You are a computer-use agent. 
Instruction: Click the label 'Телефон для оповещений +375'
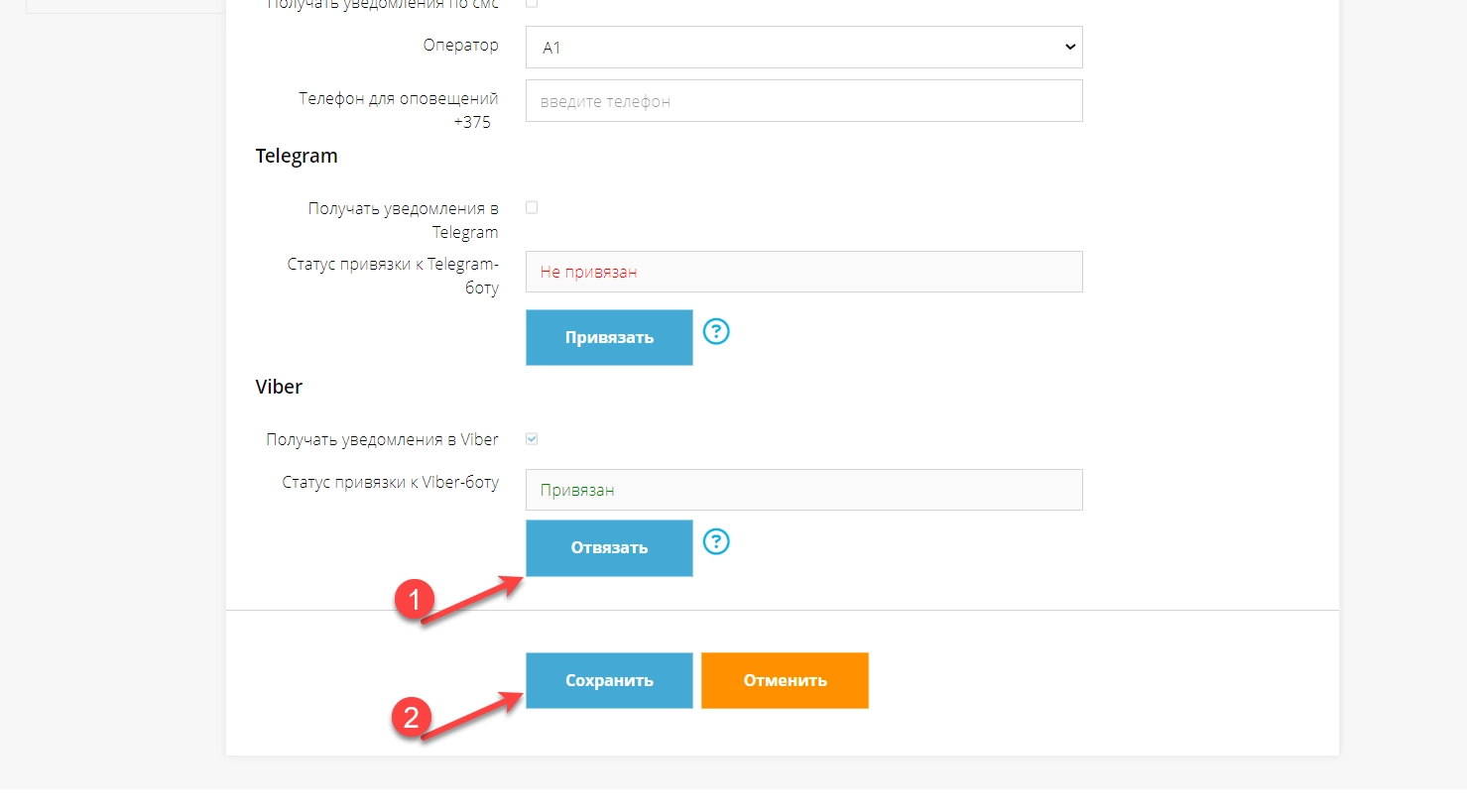pos(398,110)
